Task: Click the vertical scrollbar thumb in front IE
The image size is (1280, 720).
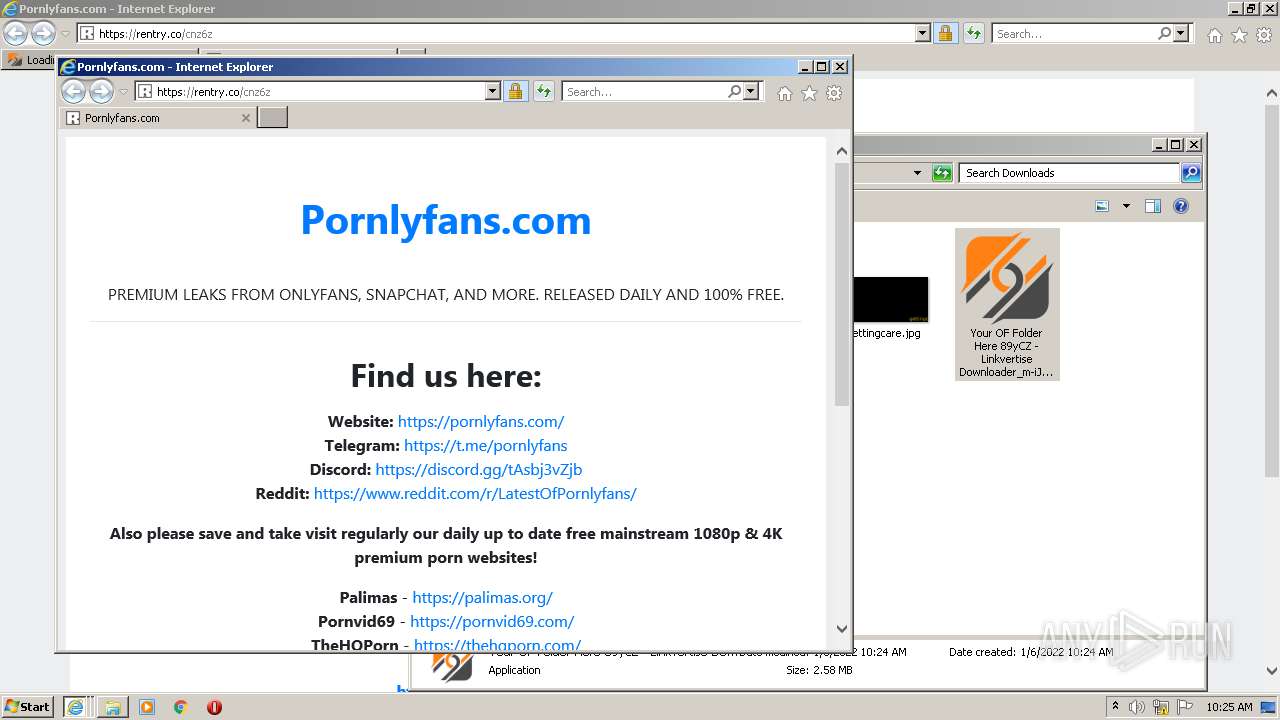Action: coord(841,284)
